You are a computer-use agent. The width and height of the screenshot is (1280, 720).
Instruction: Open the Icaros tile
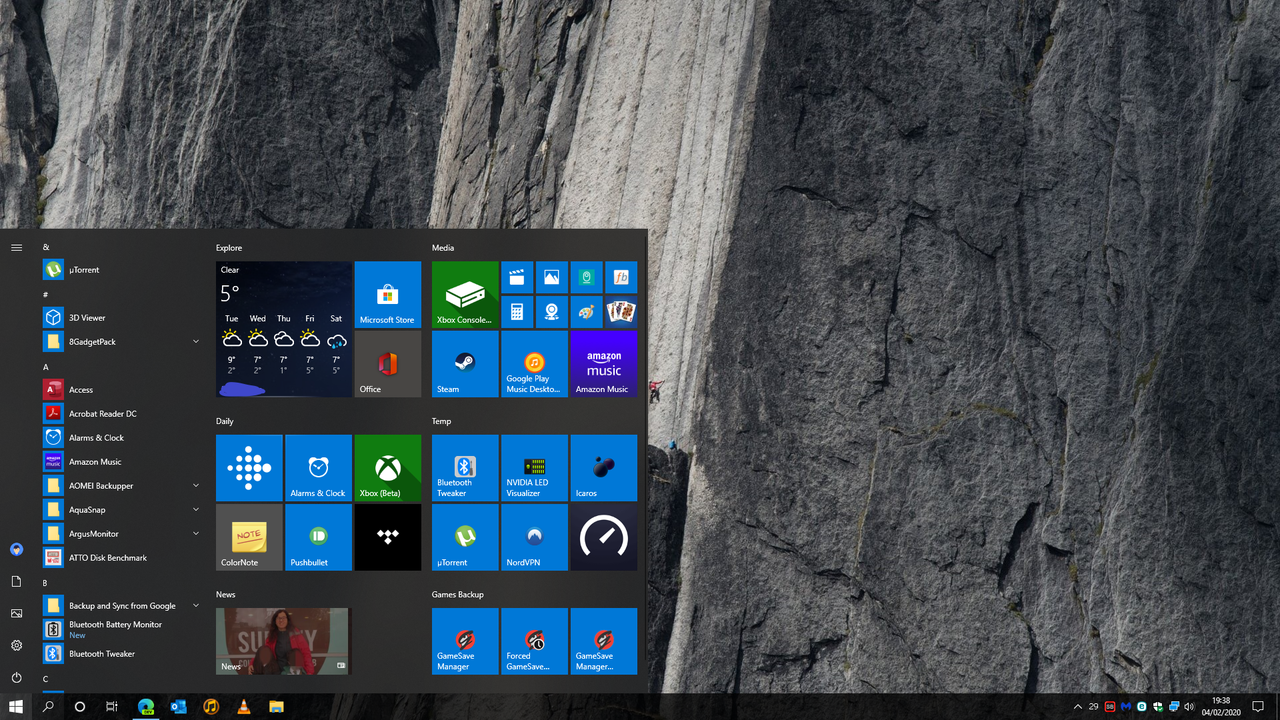pyautogui.click(x=604, y=468)
